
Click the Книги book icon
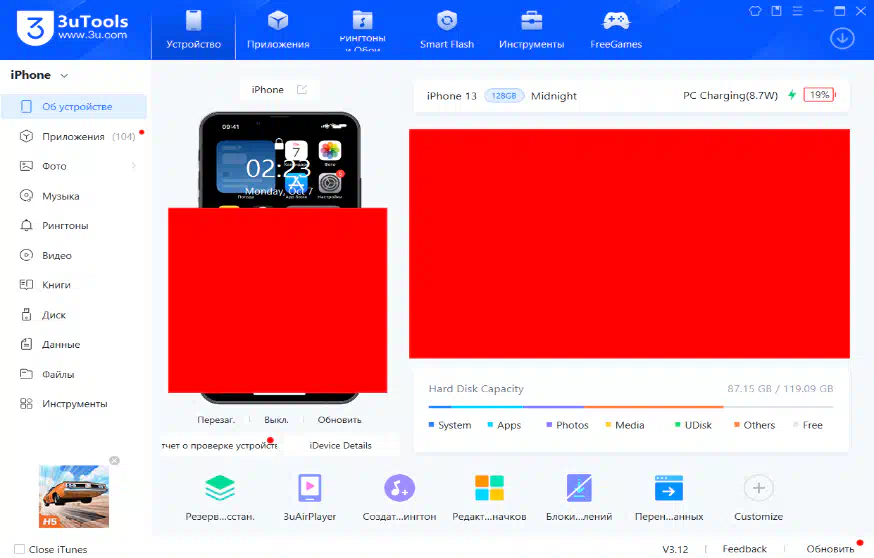coord(26,285)
